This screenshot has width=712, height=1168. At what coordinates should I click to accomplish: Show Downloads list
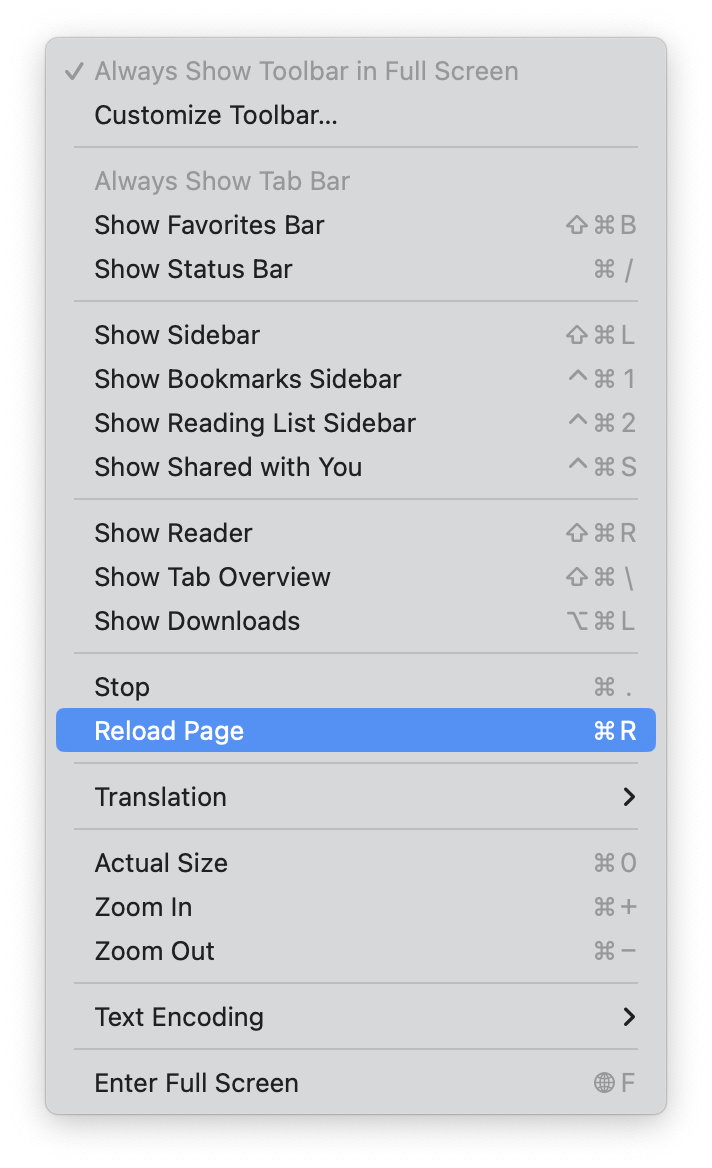pyautogui.click(x=197, y=622)
